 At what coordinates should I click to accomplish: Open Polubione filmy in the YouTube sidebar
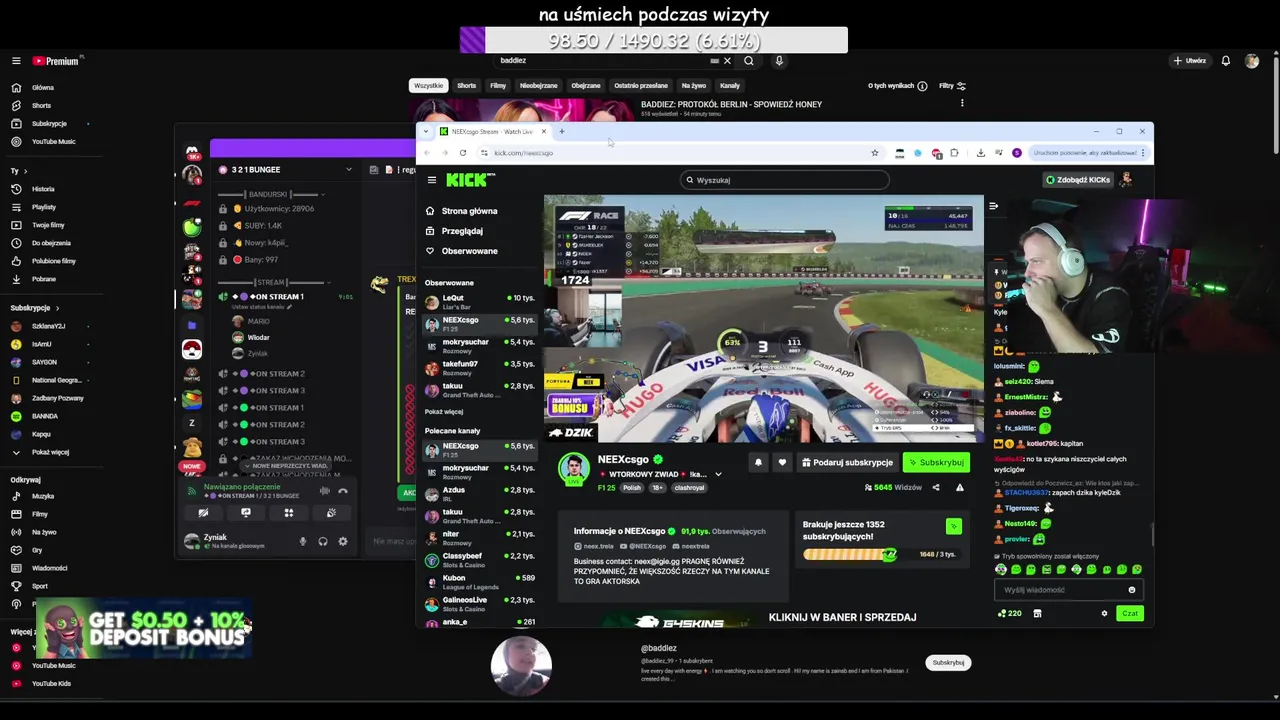(x=53, y=261)
